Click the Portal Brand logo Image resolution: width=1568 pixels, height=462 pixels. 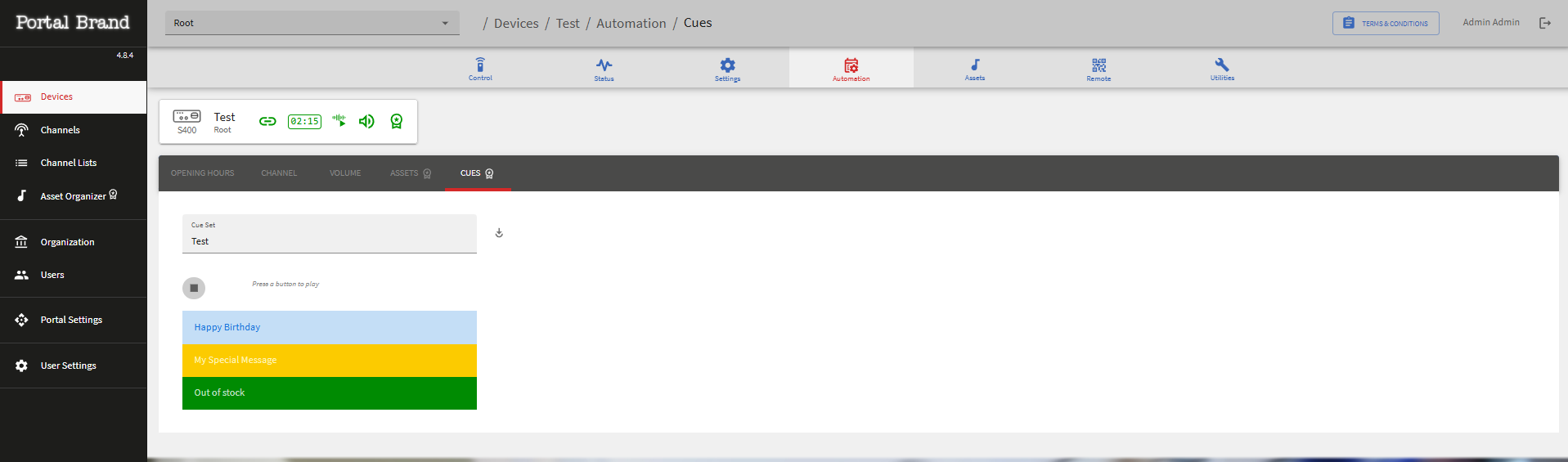click(73, 22)
